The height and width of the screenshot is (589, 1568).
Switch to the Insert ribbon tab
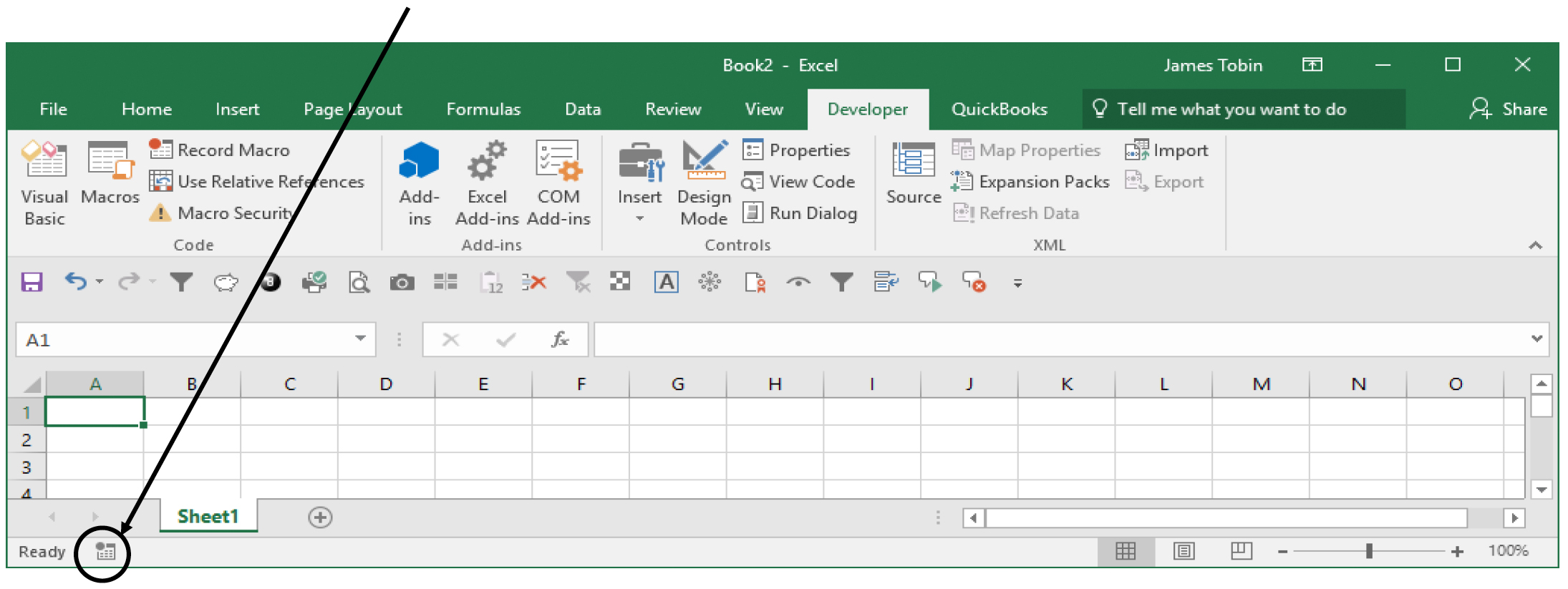[x=237, y=109]
